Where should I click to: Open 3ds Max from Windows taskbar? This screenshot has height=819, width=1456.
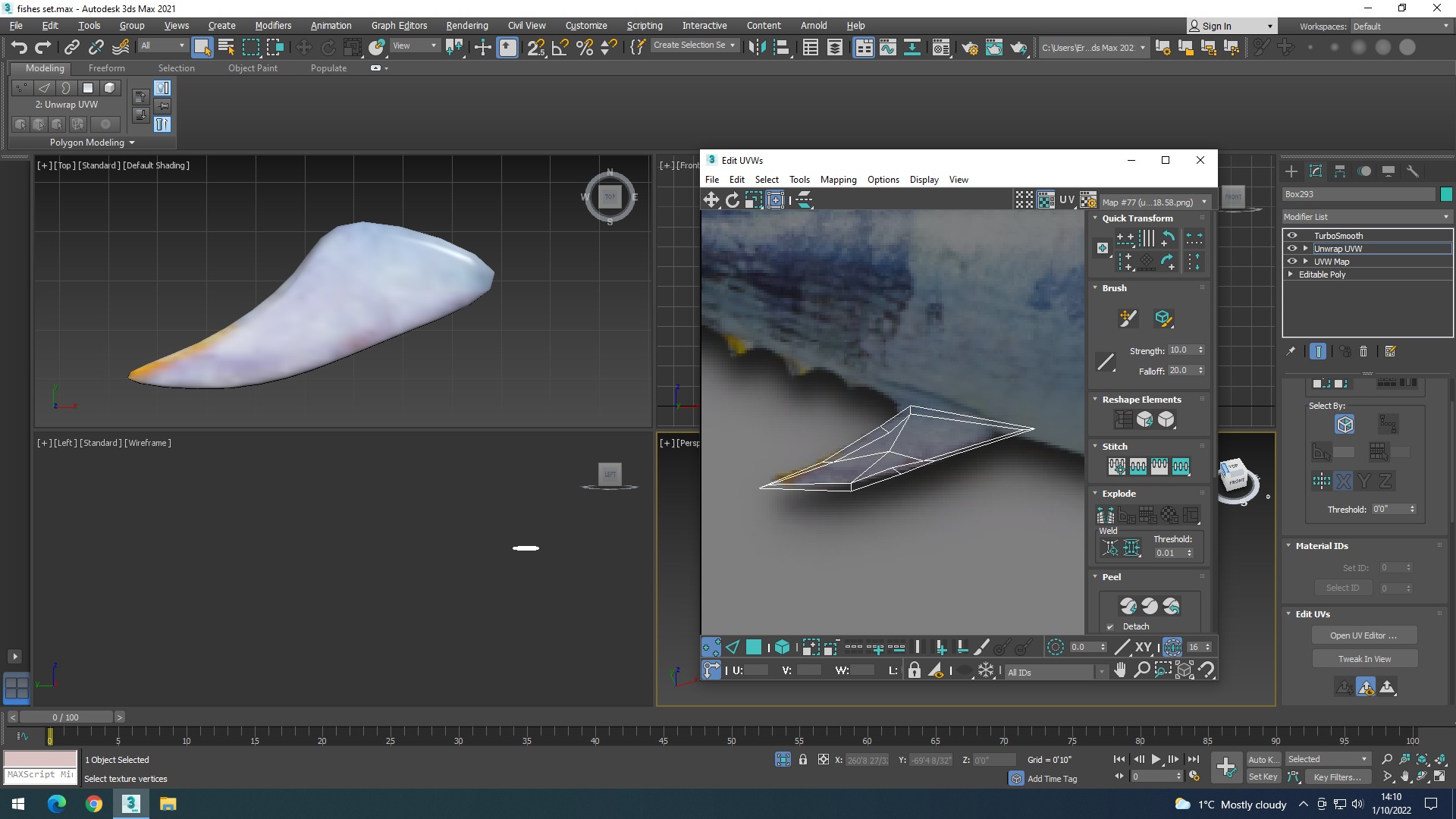[130, 804]
